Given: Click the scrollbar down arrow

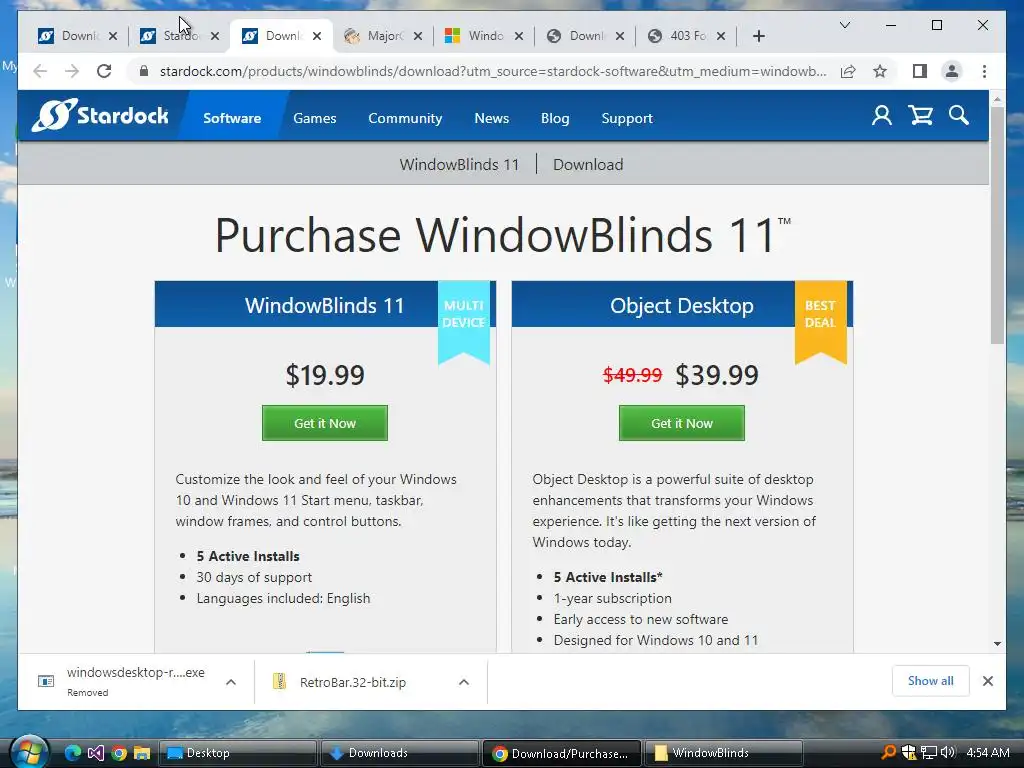Looking at the screenshot, I should coord(997,644).
